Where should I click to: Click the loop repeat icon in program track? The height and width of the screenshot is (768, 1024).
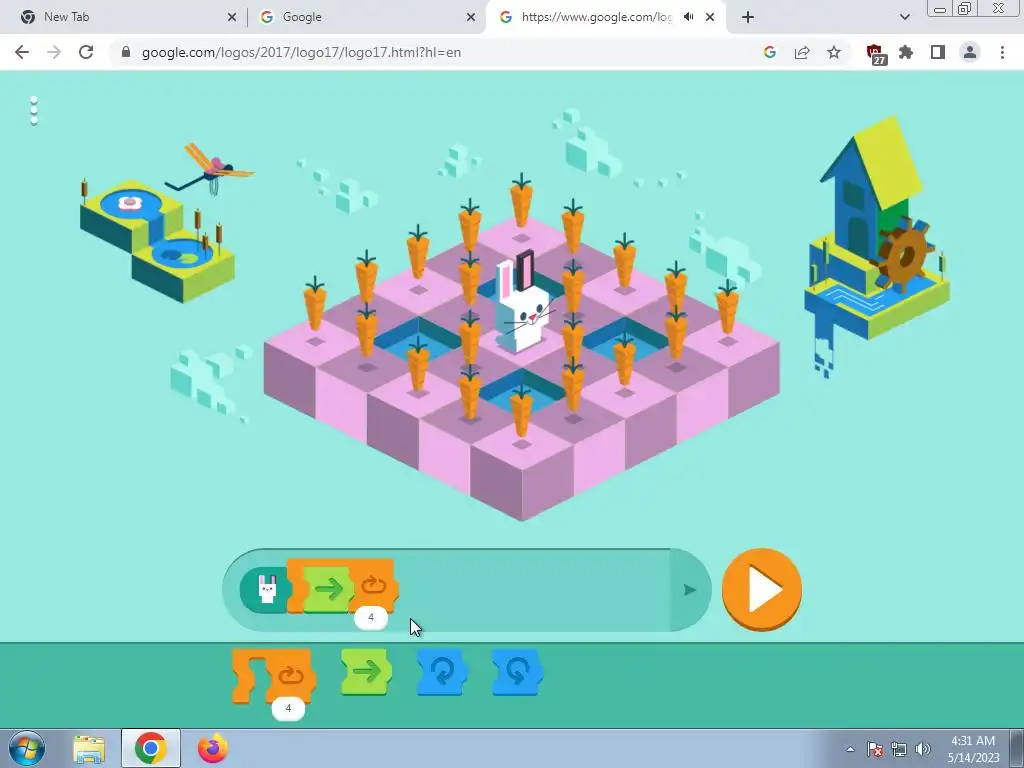374,585
